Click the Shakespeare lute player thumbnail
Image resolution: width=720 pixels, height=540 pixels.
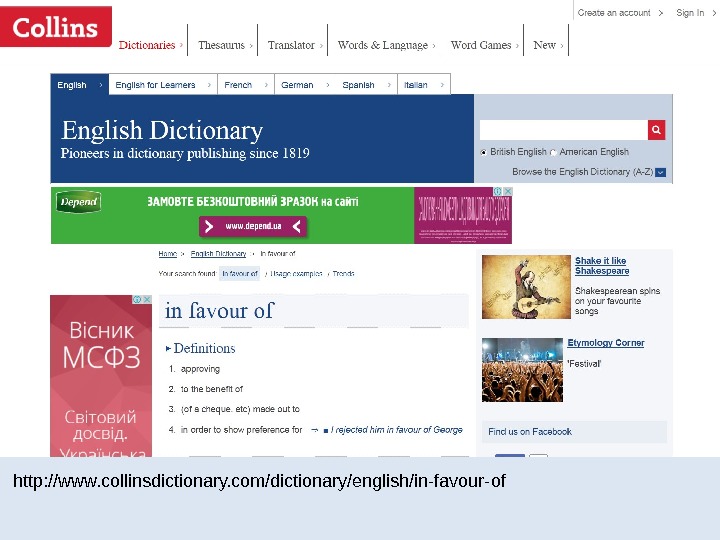(526, 287)
